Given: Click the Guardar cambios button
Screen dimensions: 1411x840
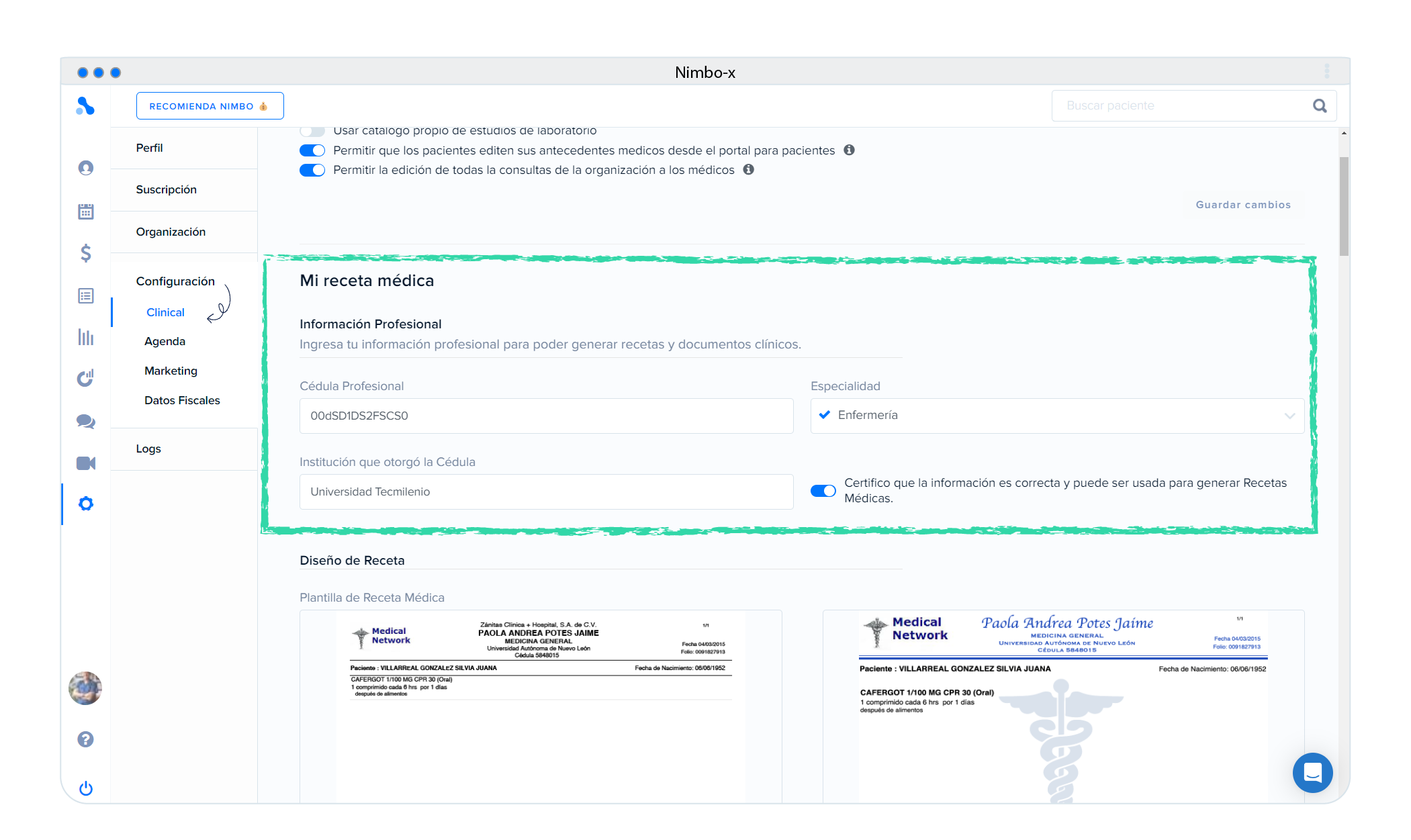Looking at the screenshot, I should 1242,205.
